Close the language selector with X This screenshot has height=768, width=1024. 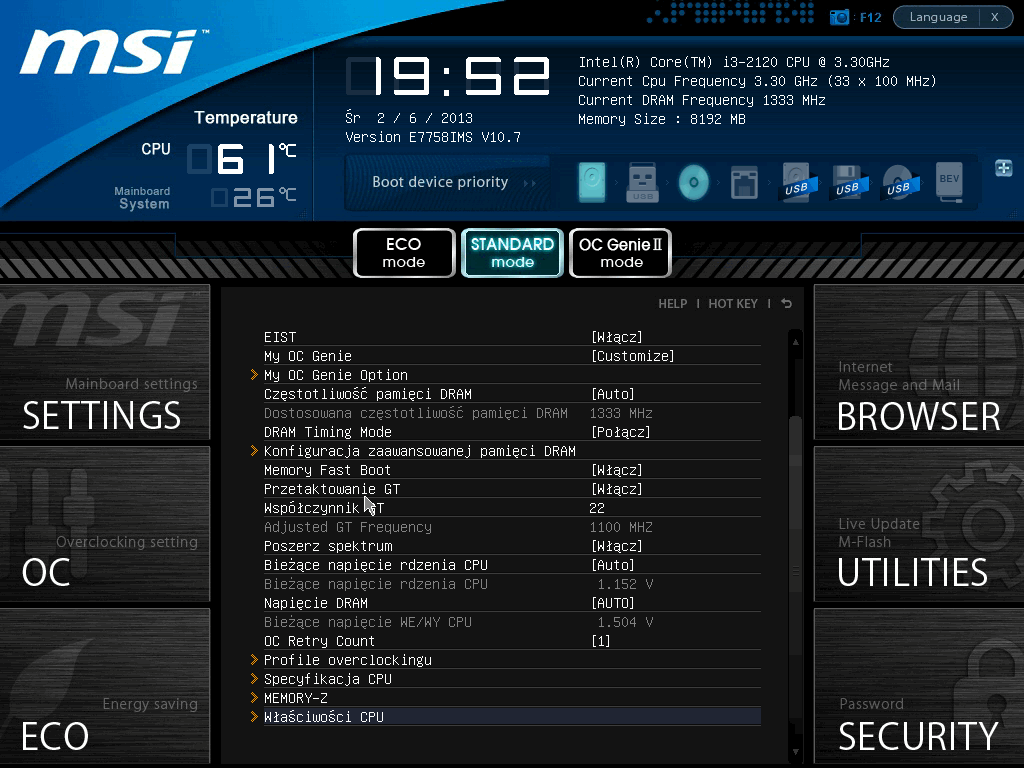(995, 17)
